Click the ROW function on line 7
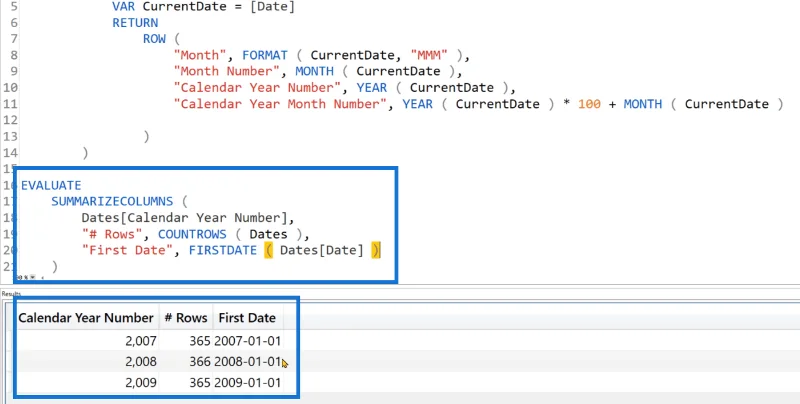Screen dimensions: 800x404 click(154, 39)
